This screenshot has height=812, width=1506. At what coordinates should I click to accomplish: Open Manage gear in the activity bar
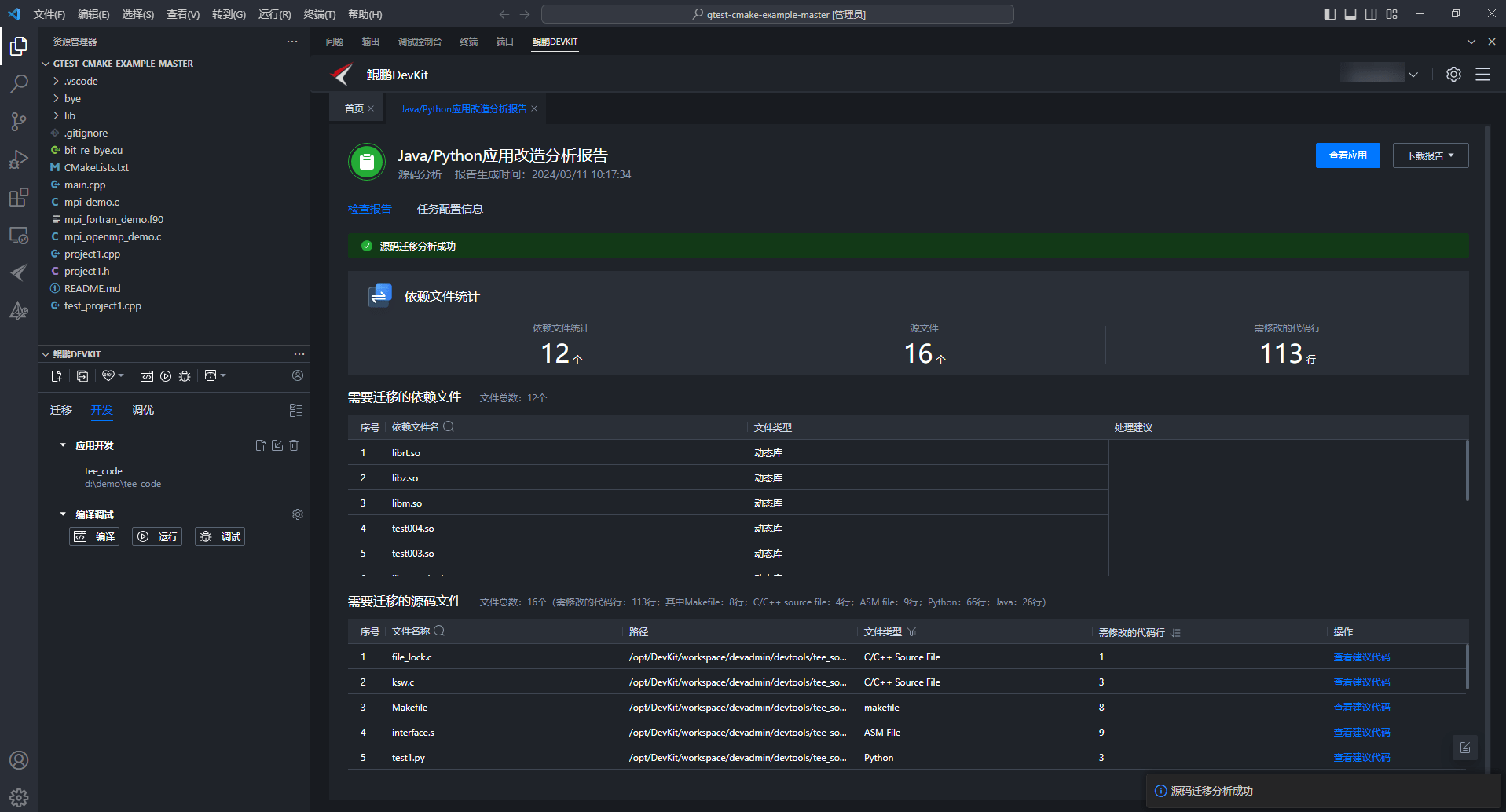pyautogui.click(x=19, y=798)
